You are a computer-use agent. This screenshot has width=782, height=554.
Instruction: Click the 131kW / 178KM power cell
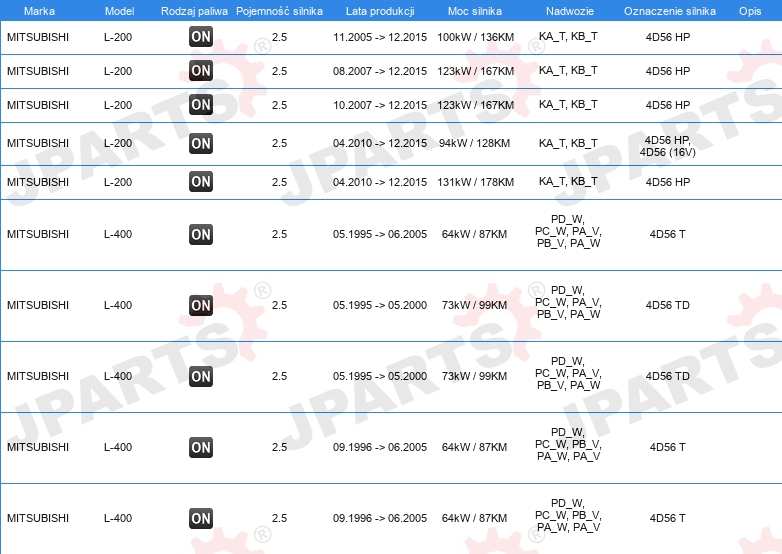[475, 182]
